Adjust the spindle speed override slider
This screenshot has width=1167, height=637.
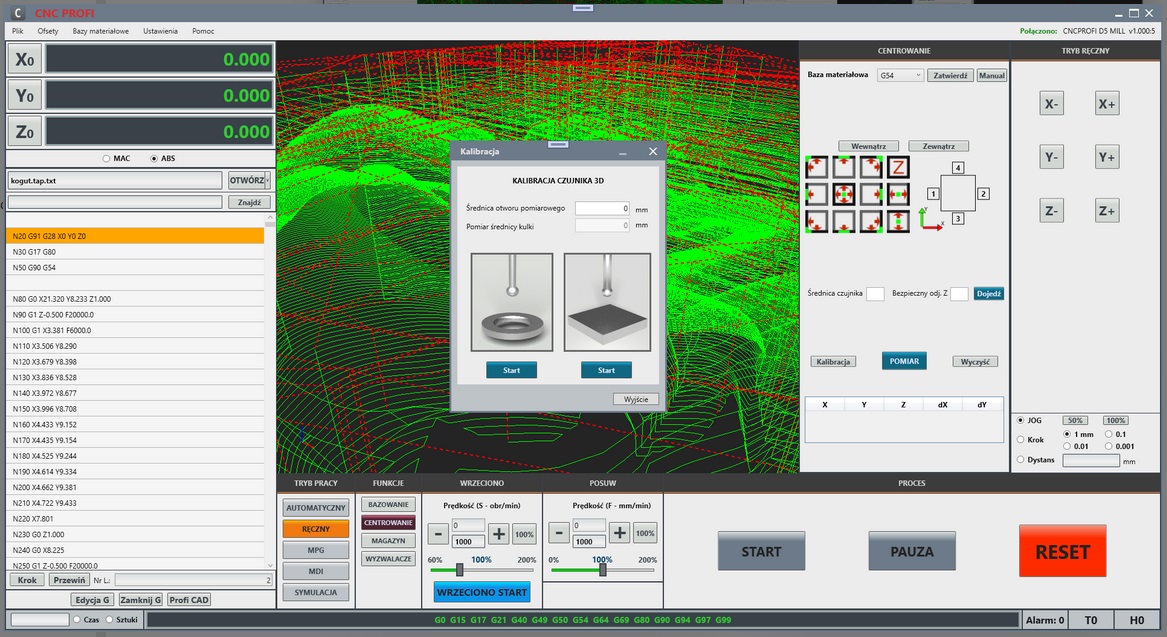tap(460, 570)
